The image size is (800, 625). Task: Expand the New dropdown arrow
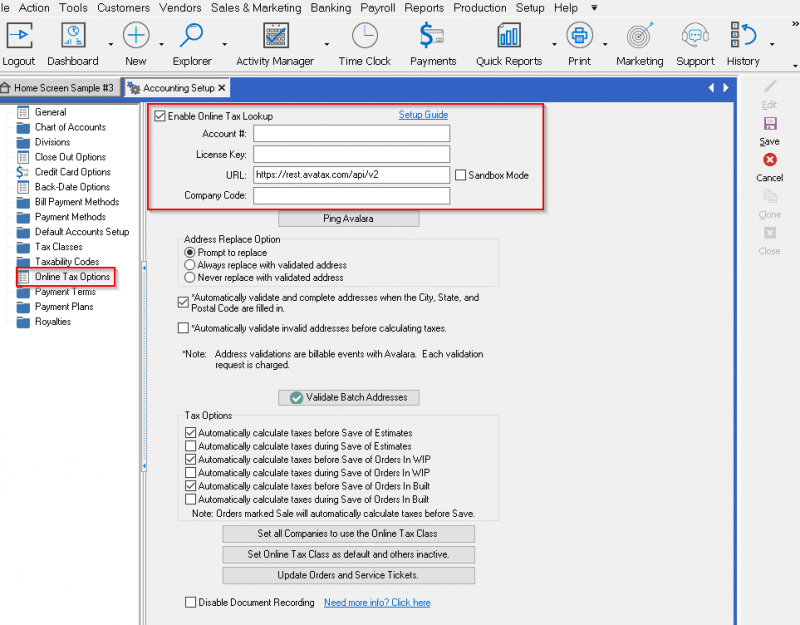pos(162,44)
